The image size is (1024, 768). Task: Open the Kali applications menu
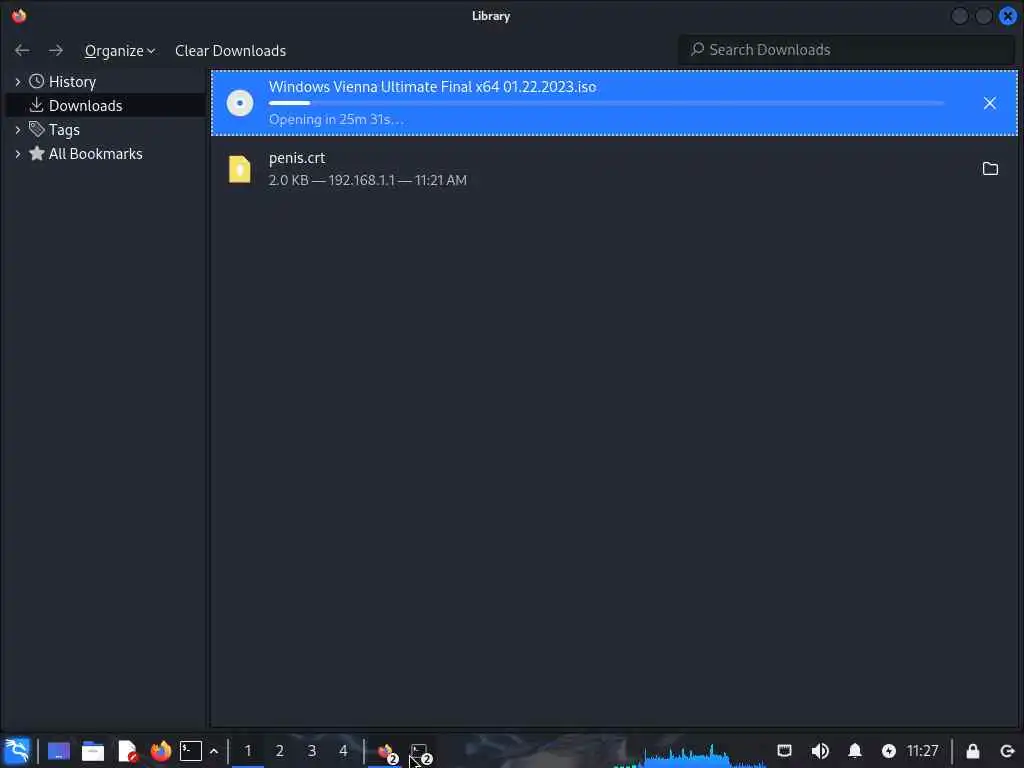point(17,751)
